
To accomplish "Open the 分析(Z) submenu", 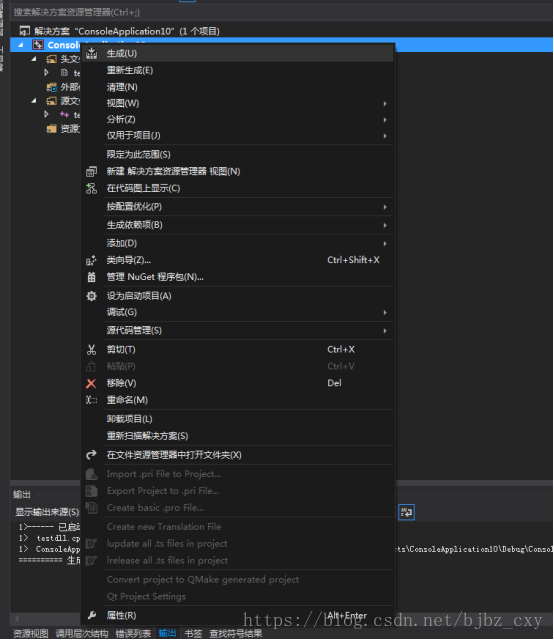I will pos(237,119).
